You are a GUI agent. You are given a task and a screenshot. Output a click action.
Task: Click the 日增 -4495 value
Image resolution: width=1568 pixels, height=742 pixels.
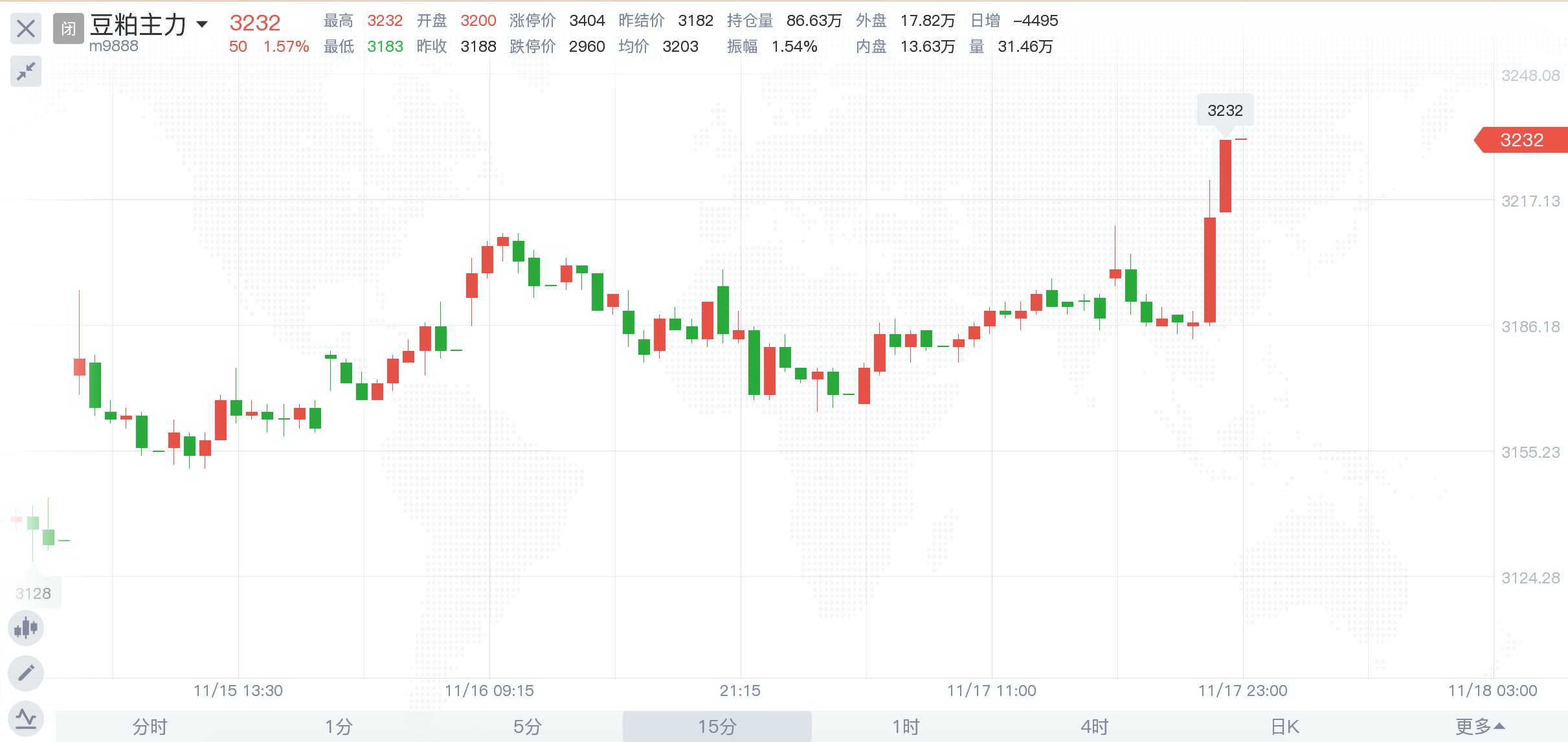tap(1036, 21)
